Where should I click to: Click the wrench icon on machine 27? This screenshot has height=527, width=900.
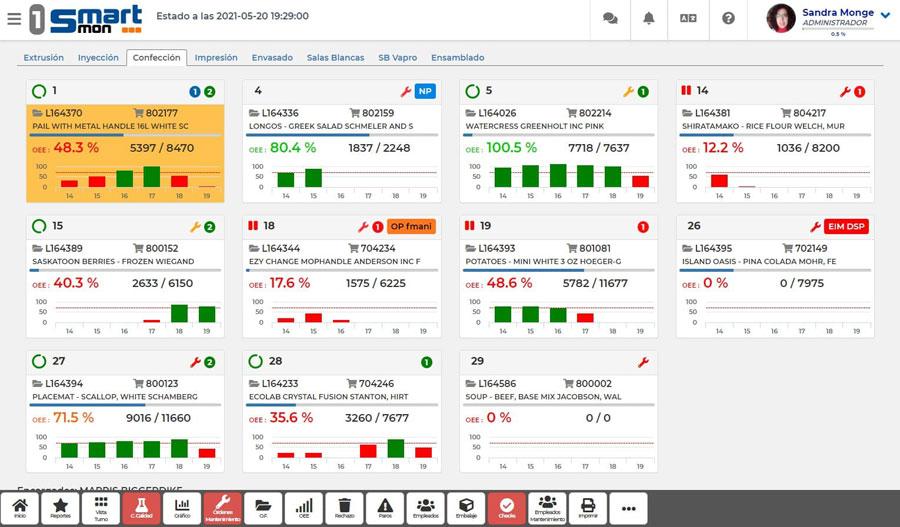[x=195, y=362]
